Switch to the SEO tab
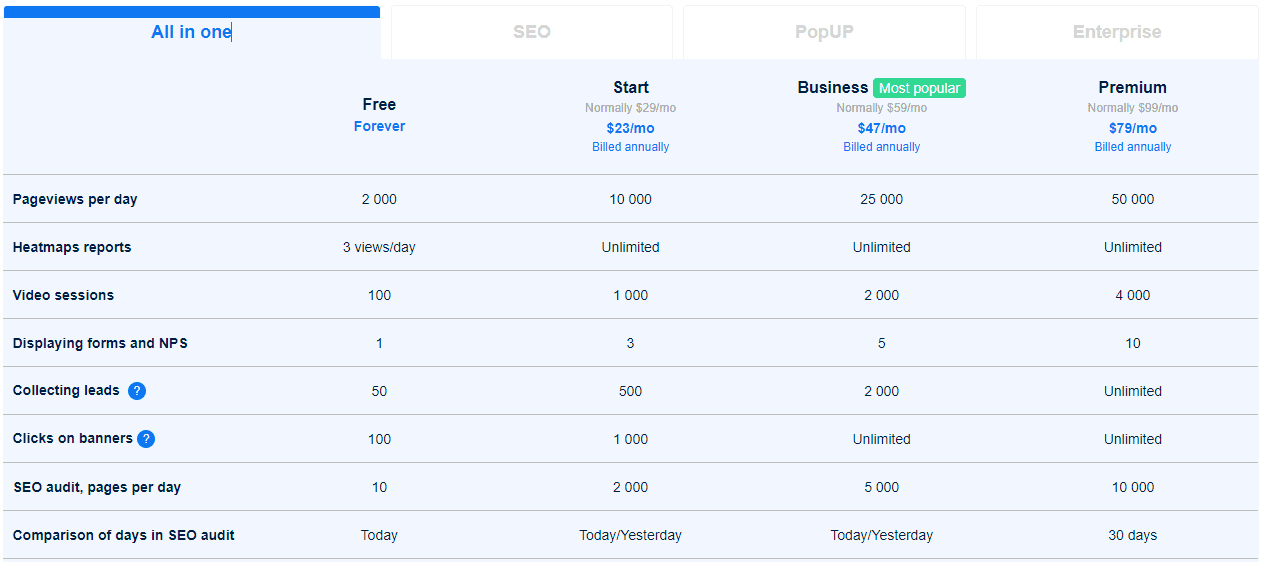Image resolution: width=1265 pixels, height=562 pixels. (531, 32)
